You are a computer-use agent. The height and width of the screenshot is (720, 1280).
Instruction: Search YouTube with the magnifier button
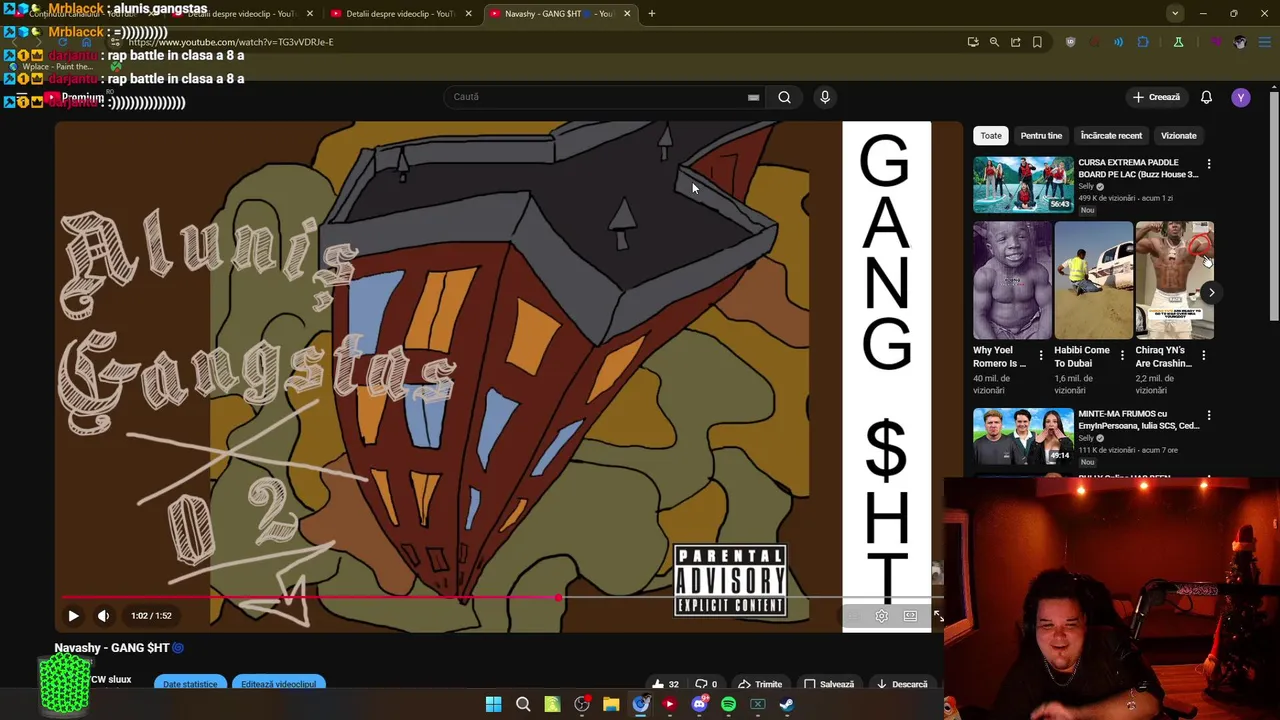784,97
